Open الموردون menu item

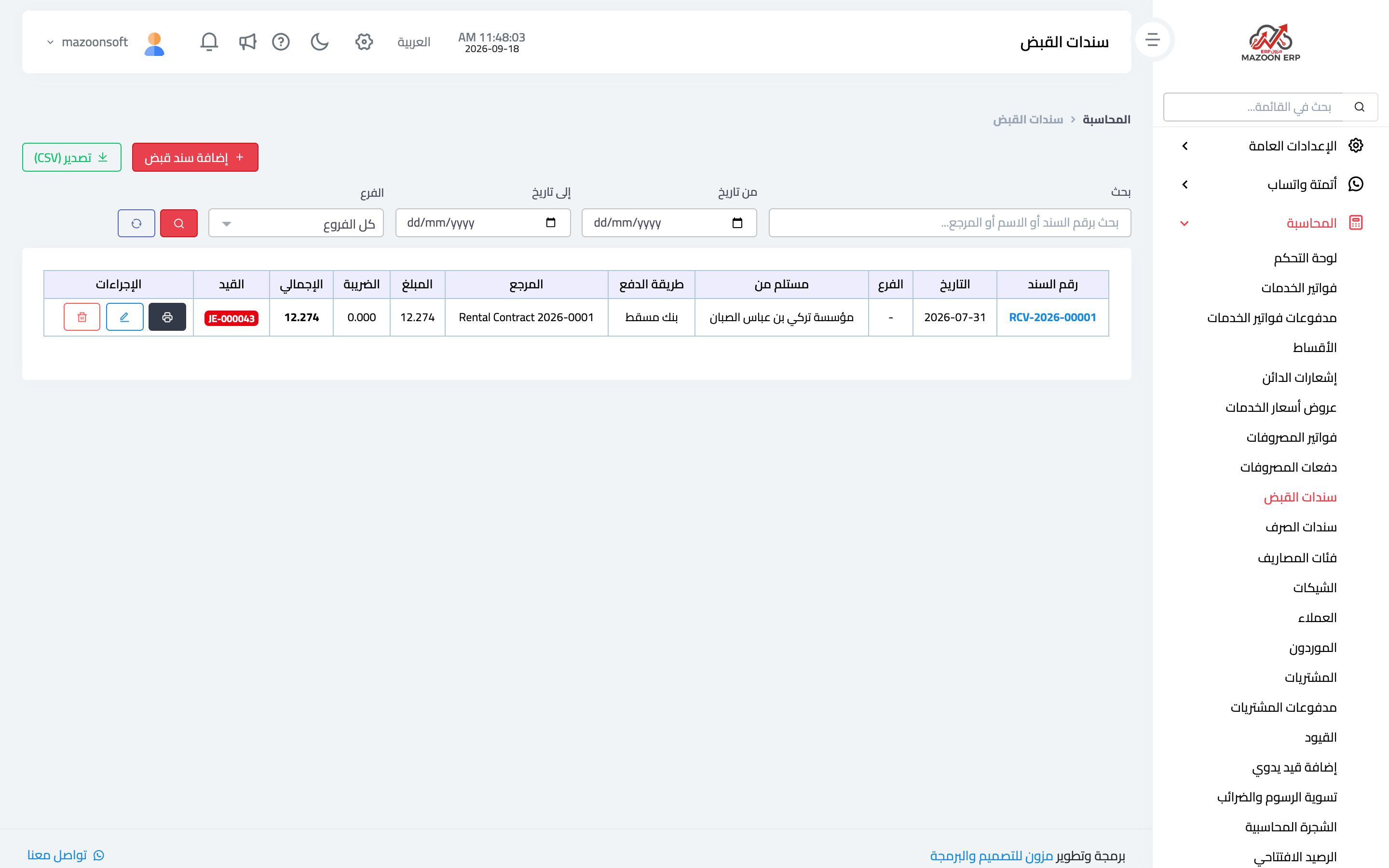[x=1313, y=647]
